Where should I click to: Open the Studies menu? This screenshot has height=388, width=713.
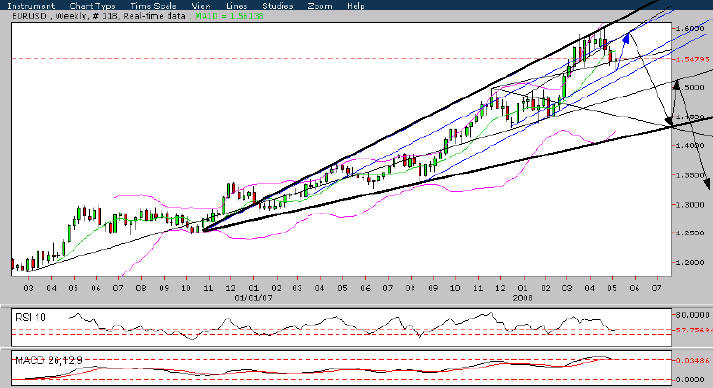pyautogui.click(x=277, y=6)
